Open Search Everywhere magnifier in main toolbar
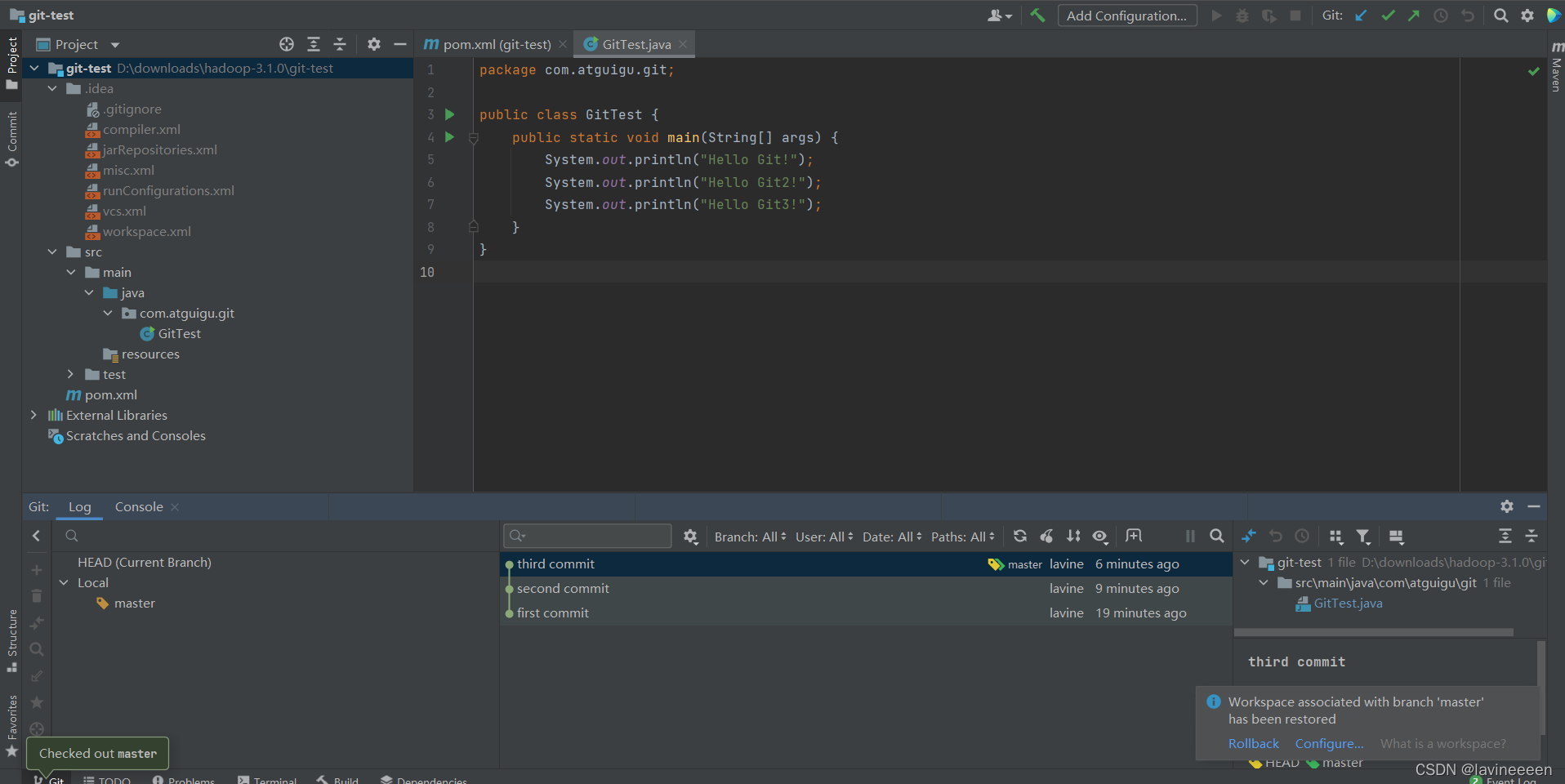 1500,16
